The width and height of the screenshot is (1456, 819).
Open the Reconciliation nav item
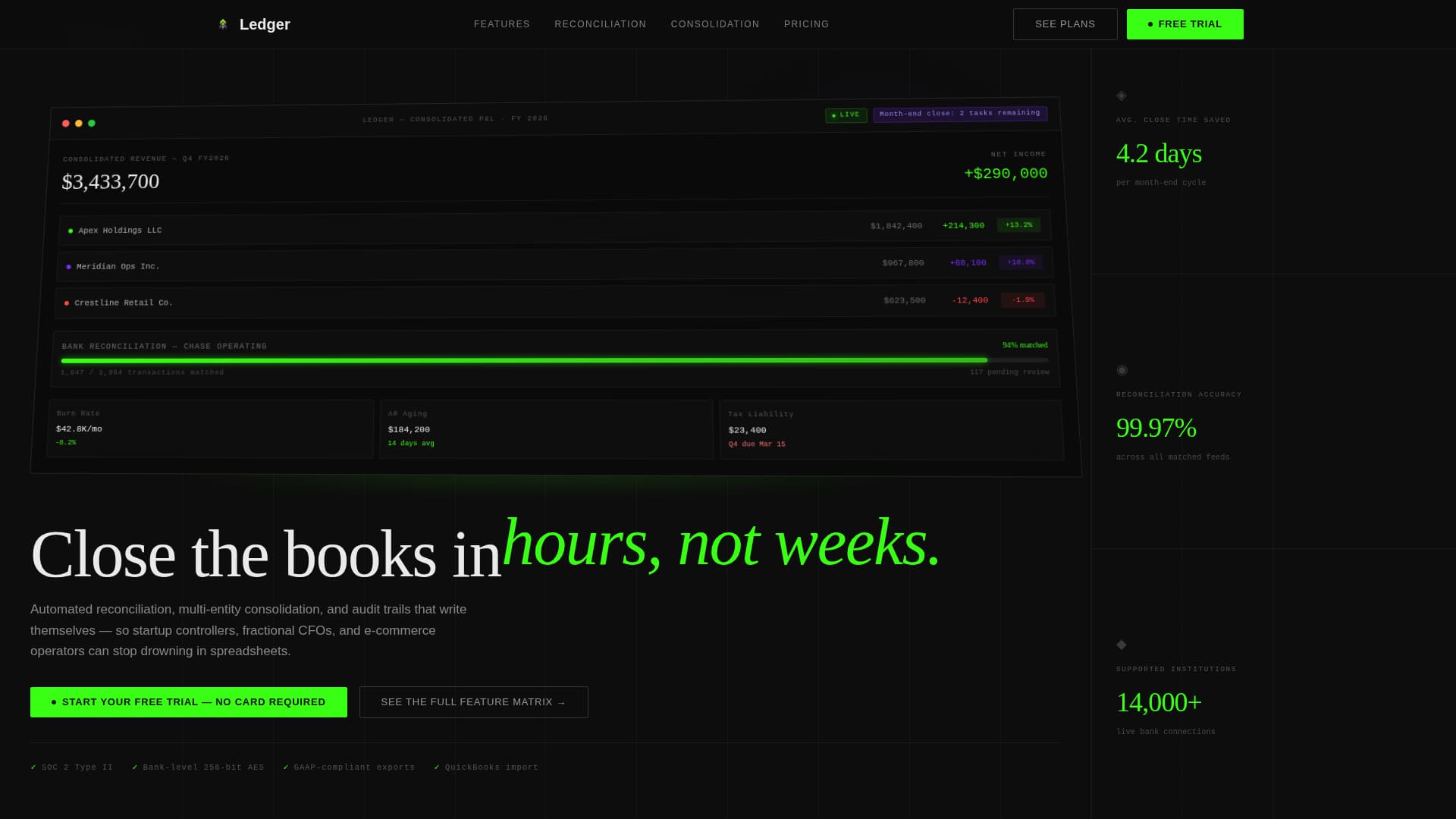tap(601, 24)
